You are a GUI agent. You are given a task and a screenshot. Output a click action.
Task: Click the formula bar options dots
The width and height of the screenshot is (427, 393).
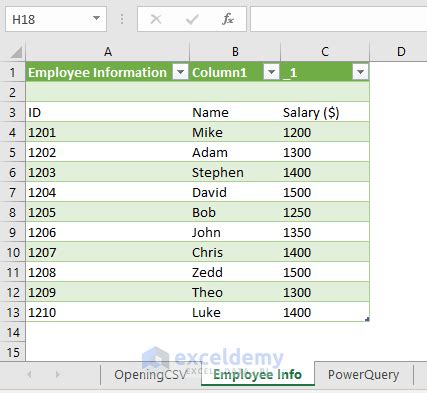[122, 19]
